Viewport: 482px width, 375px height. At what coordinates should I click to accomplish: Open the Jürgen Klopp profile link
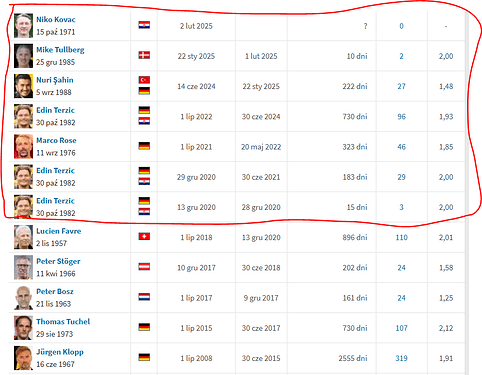[60, 352]
